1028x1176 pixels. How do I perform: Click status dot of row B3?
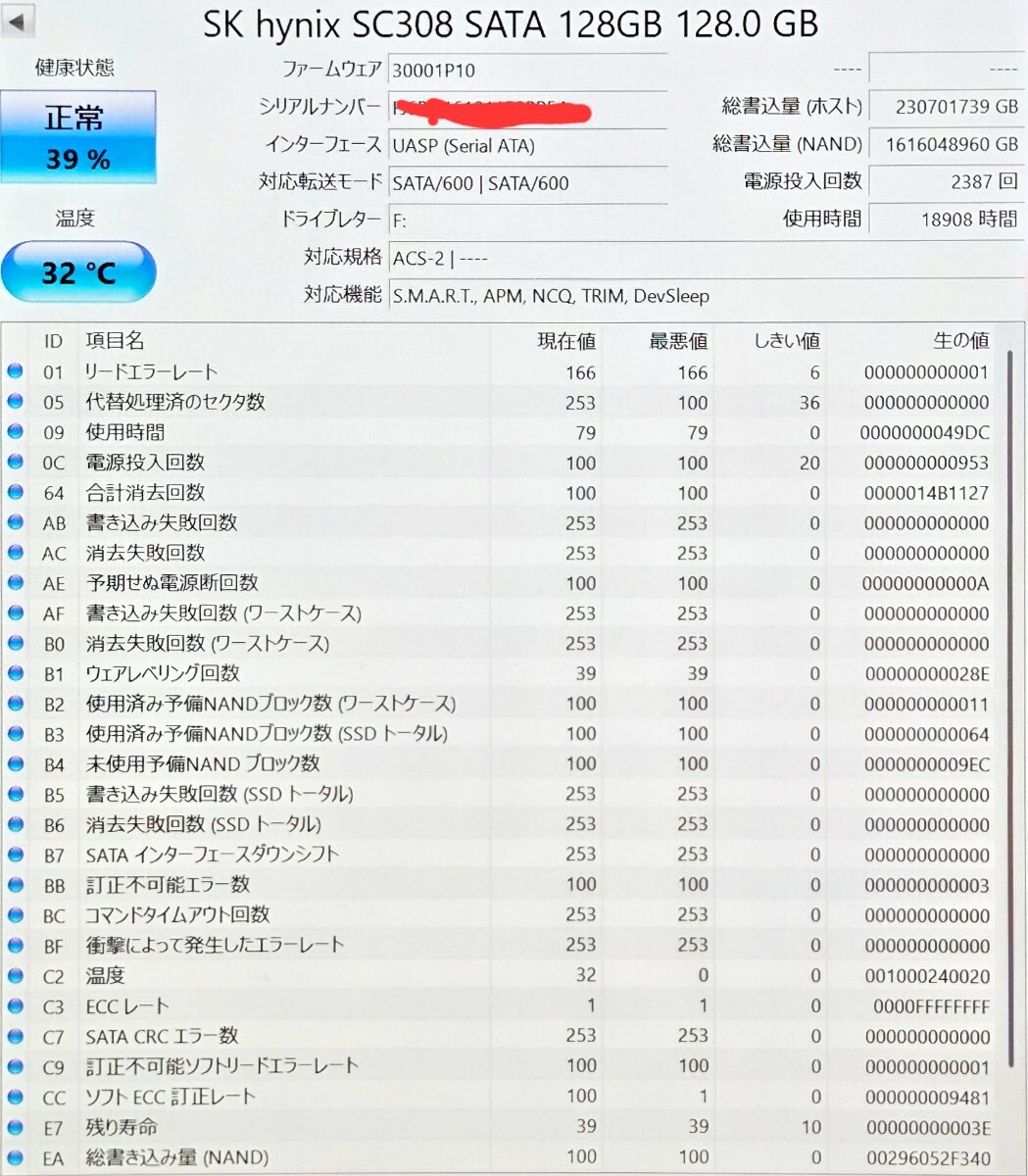tap(15, 733)
